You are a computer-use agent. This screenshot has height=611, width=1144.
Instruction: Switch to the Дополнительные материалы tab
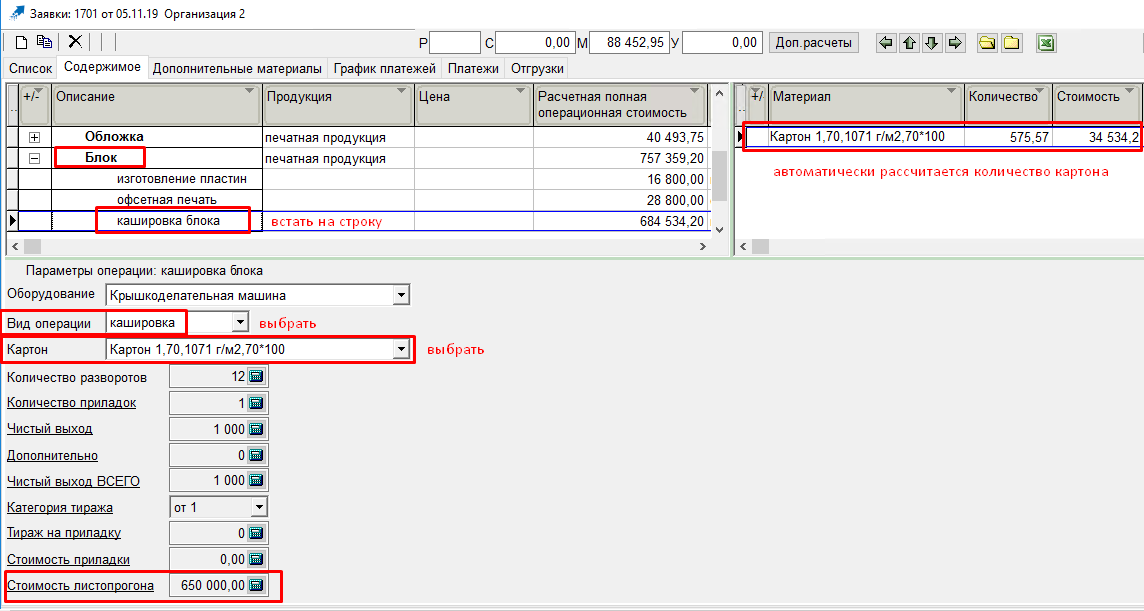pos(237,69)
